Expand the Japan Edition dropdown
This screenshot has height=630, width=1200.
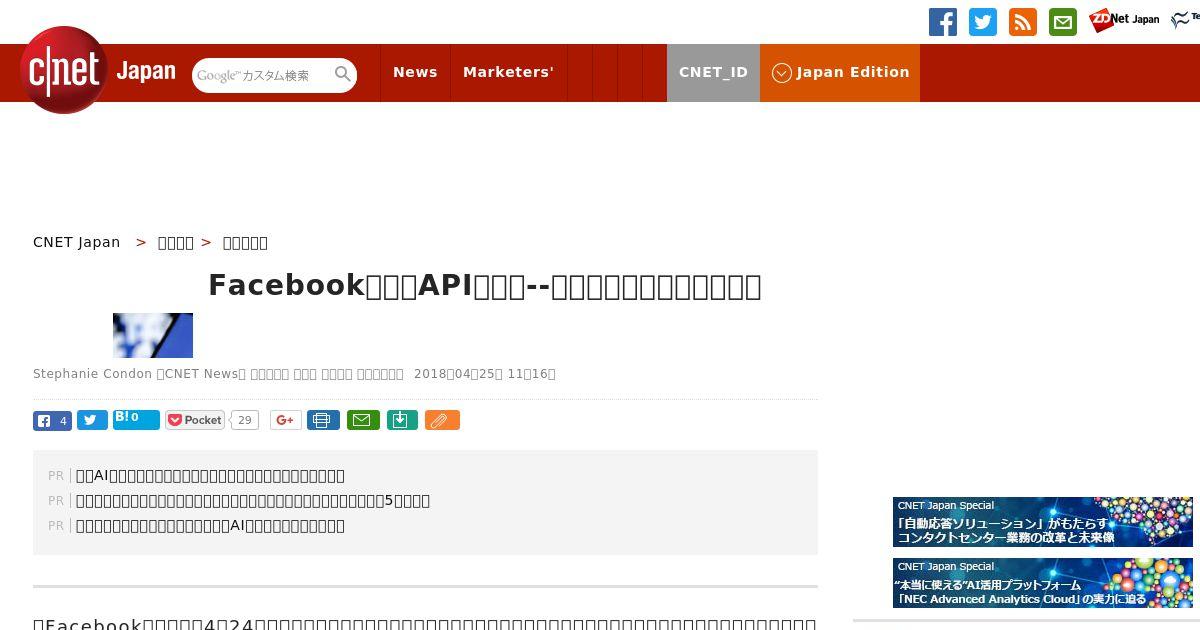(840, 72)
